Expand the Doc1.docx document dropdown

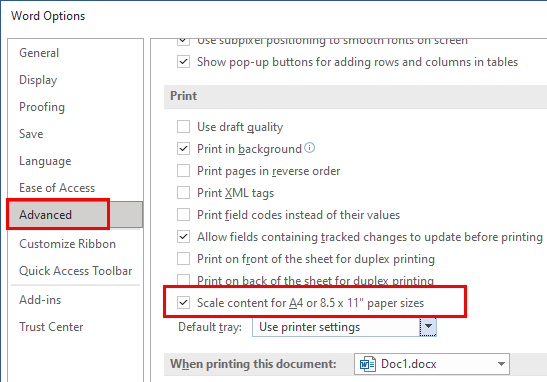point(501,364)
